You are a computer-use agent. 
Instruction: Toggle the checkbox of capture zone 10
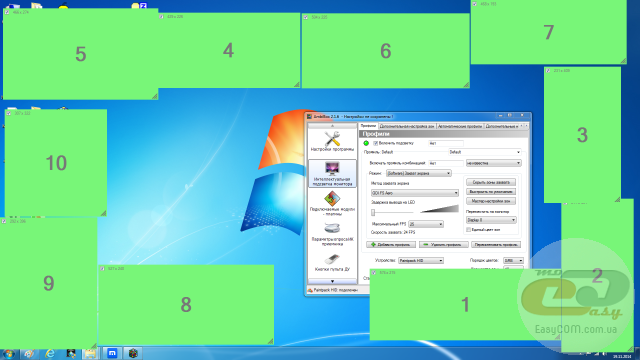[x=9, y=113]
